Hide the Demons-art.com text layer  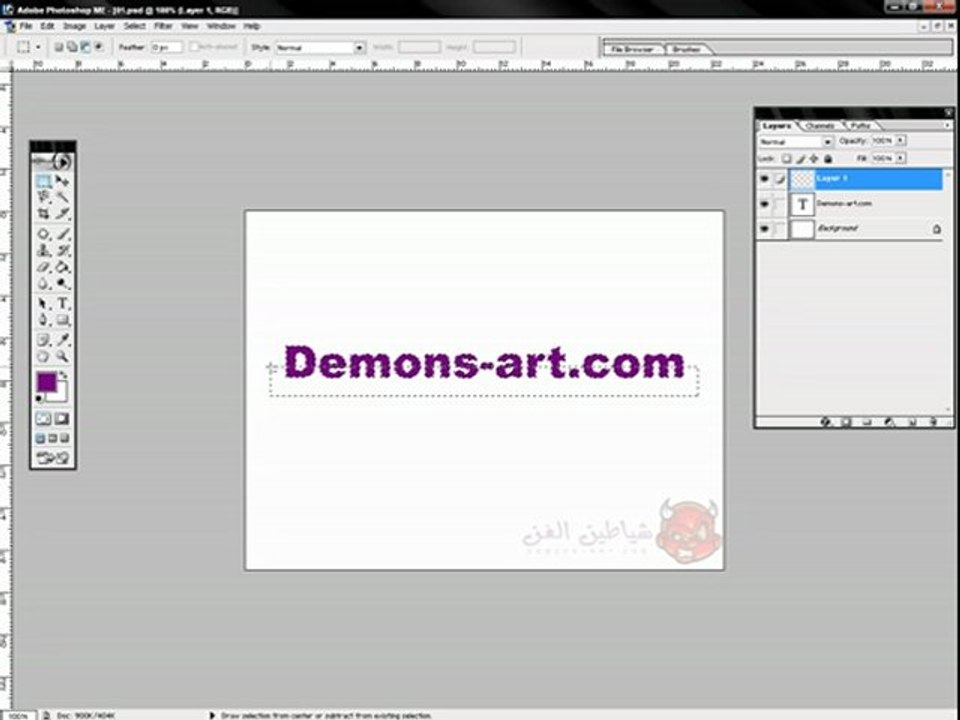pyautogui.click(x=764, y=204)
